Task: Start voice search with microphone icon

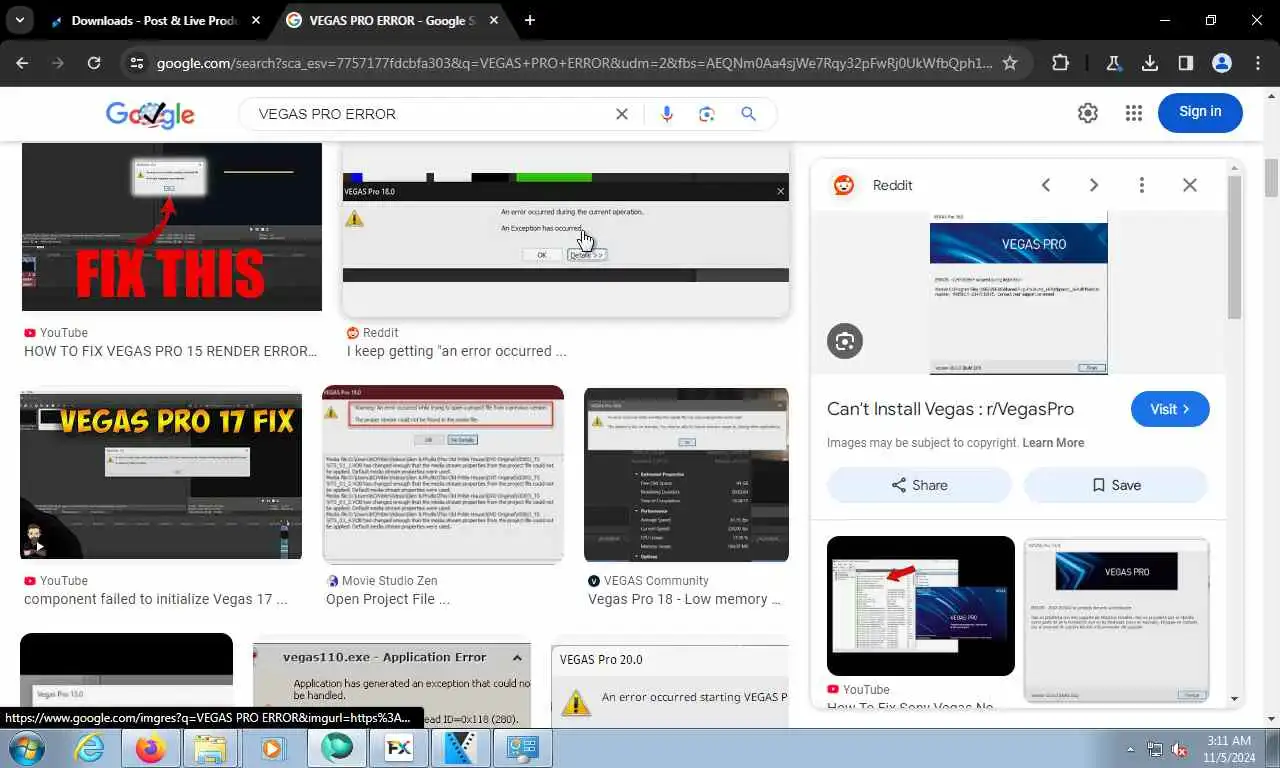Action: (x=667, y=114)
